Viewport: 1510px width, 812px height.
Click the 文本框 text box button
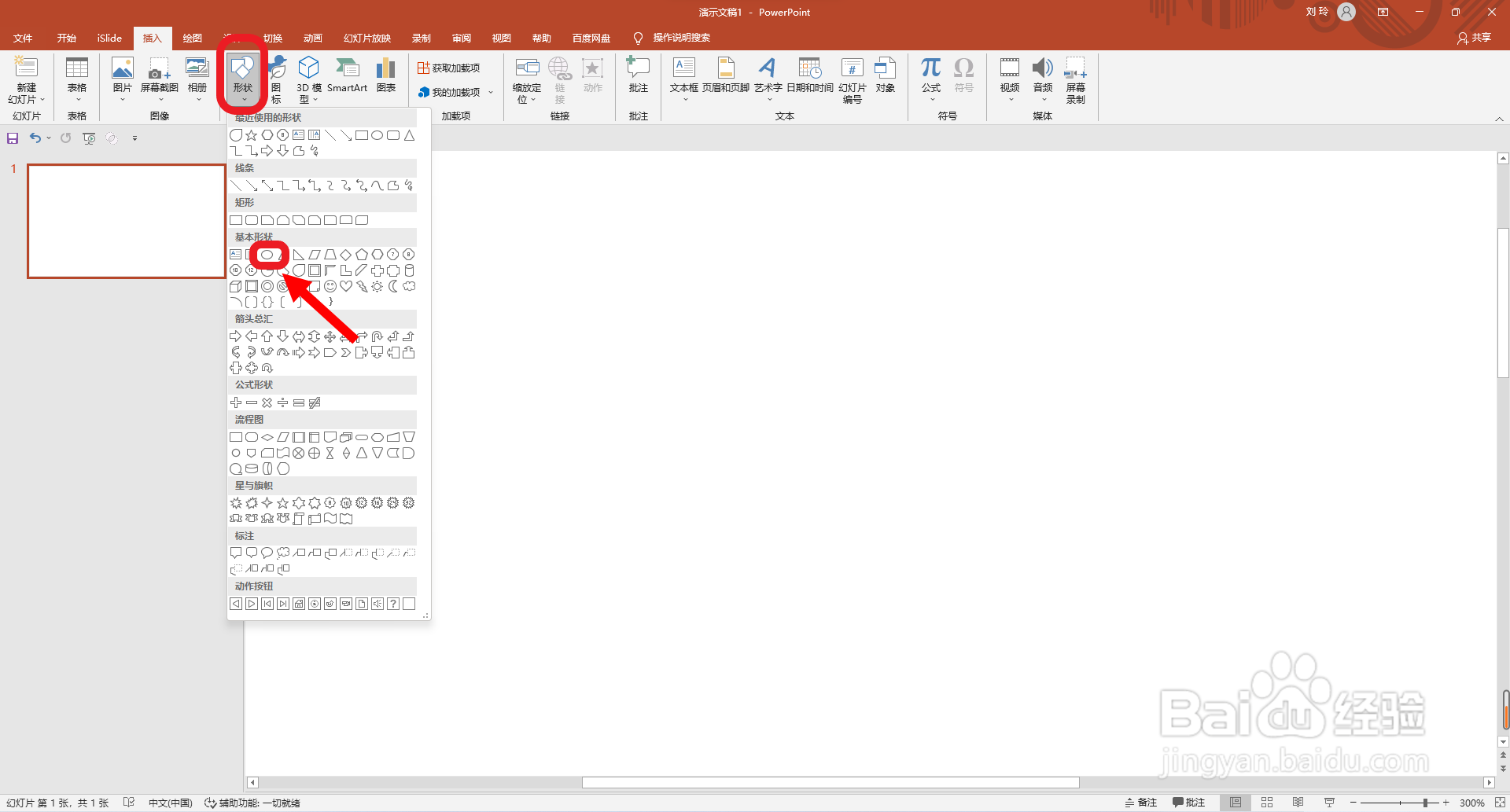coord(684,80)
